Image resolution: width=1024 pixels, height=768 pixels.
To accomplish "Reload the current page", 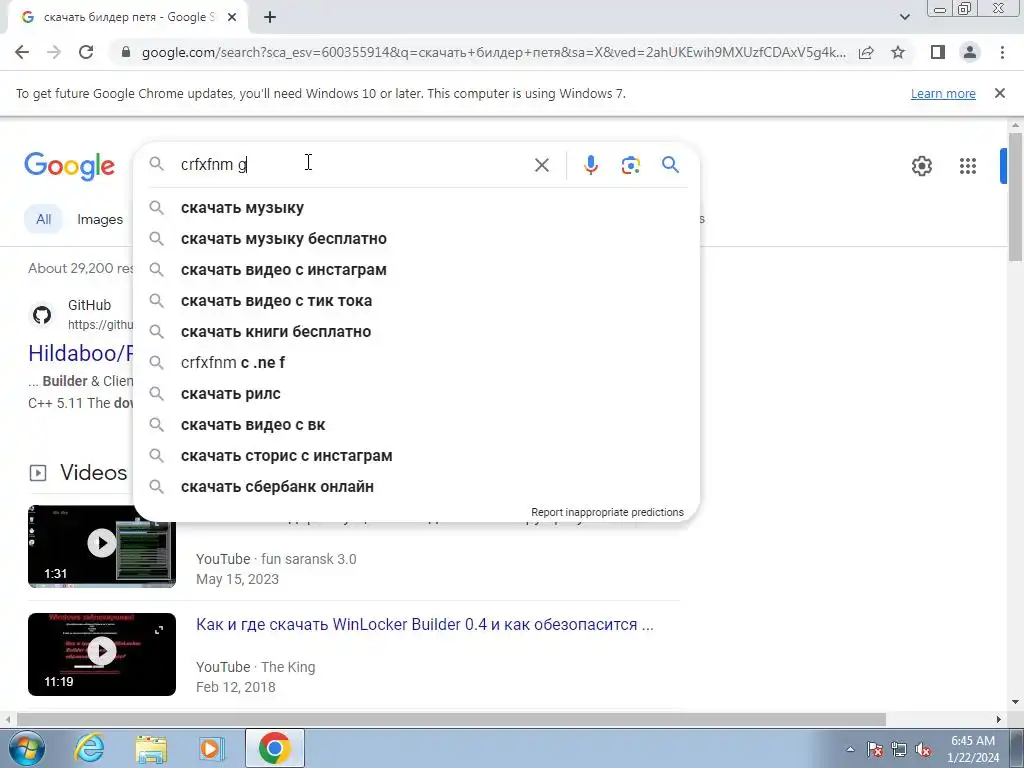I will point(86,52).
